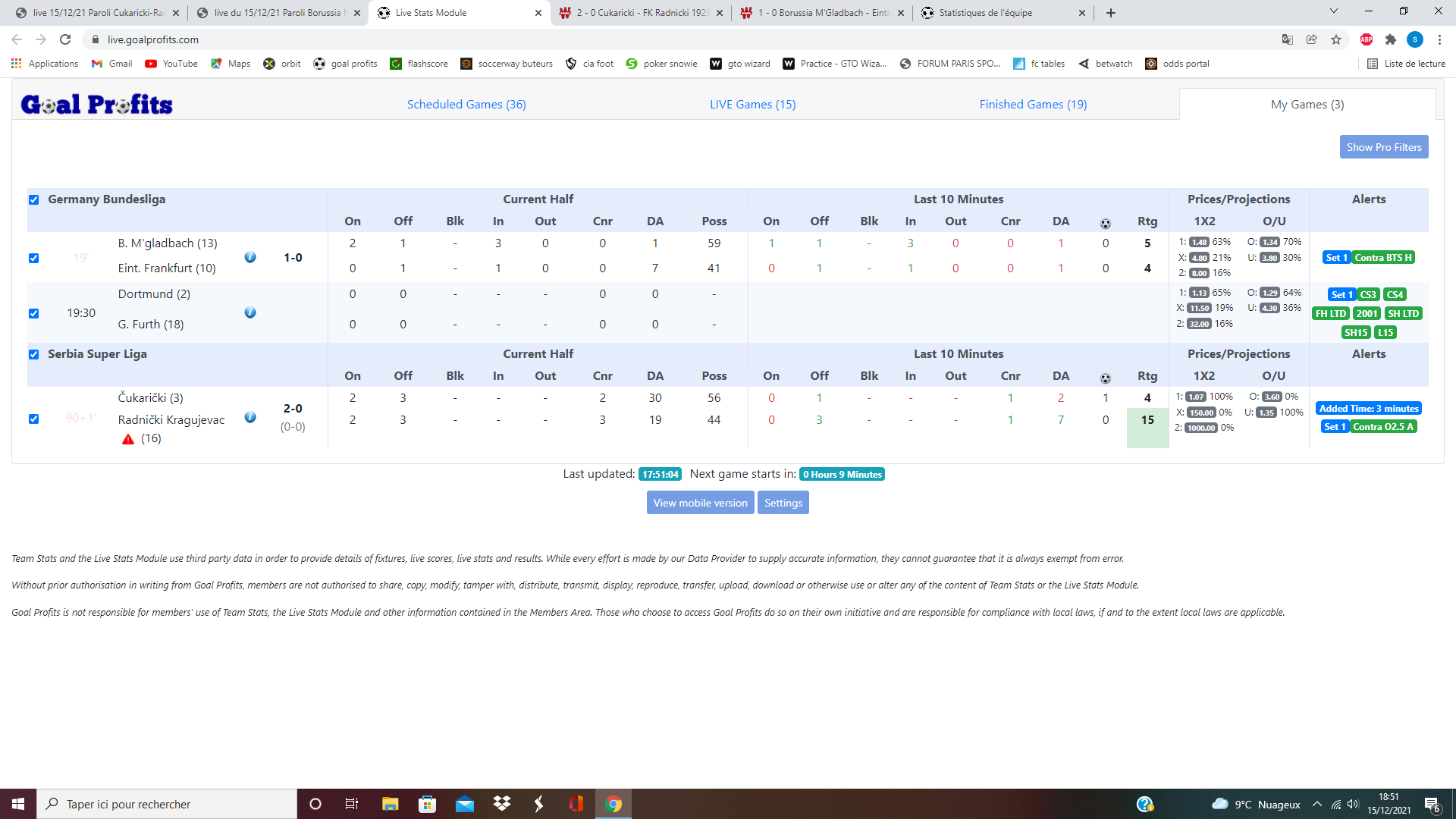Click the translate page icon
The image size is (1456, 819).
[1288, 39]
